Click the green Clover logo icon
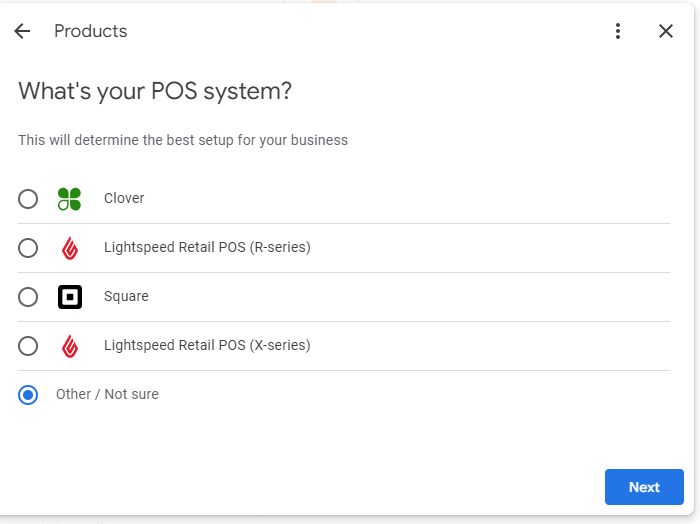The image size is (700, 524). click(70, 199)
